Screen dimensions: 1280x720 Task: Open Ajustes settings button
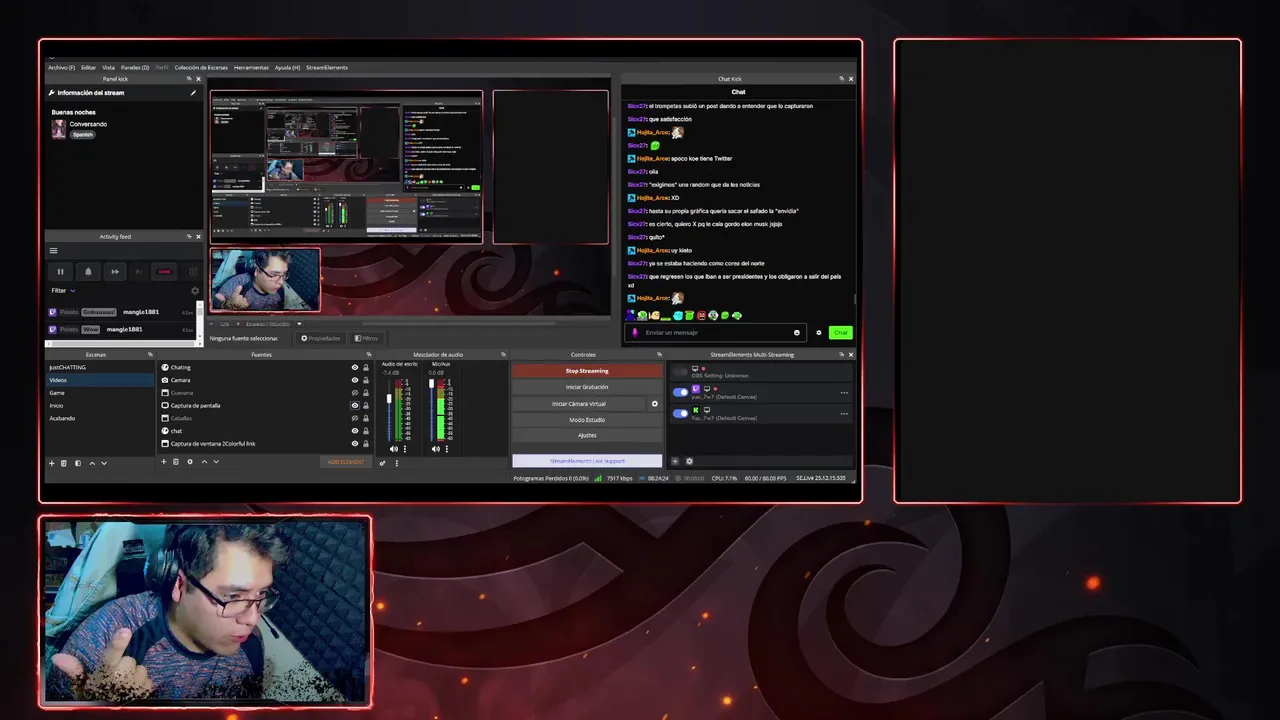[x=587, y=435]
